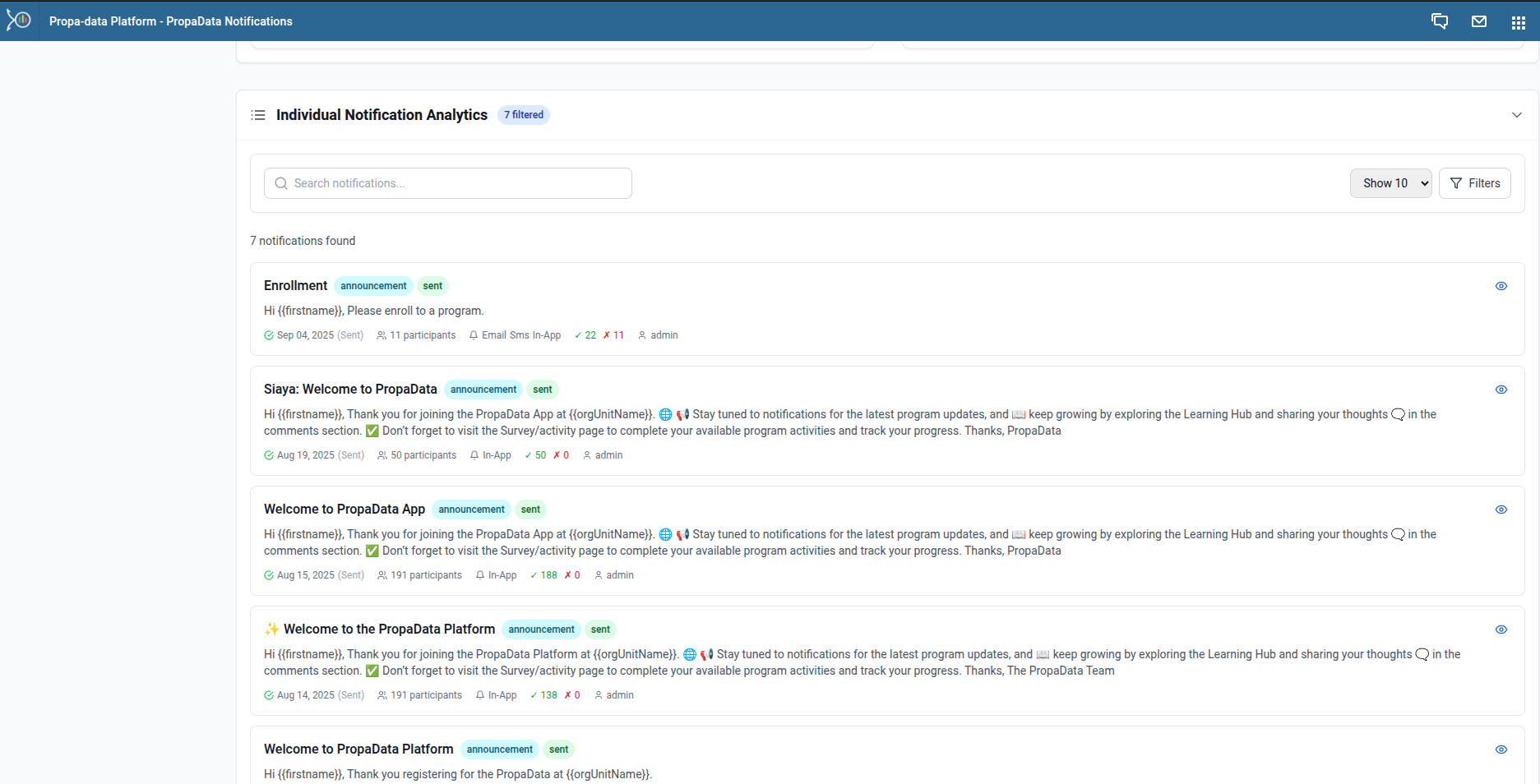Collapse the Individual Notification Analytics section chevron
This screenshot has width=1540, height=784.
1517,115
